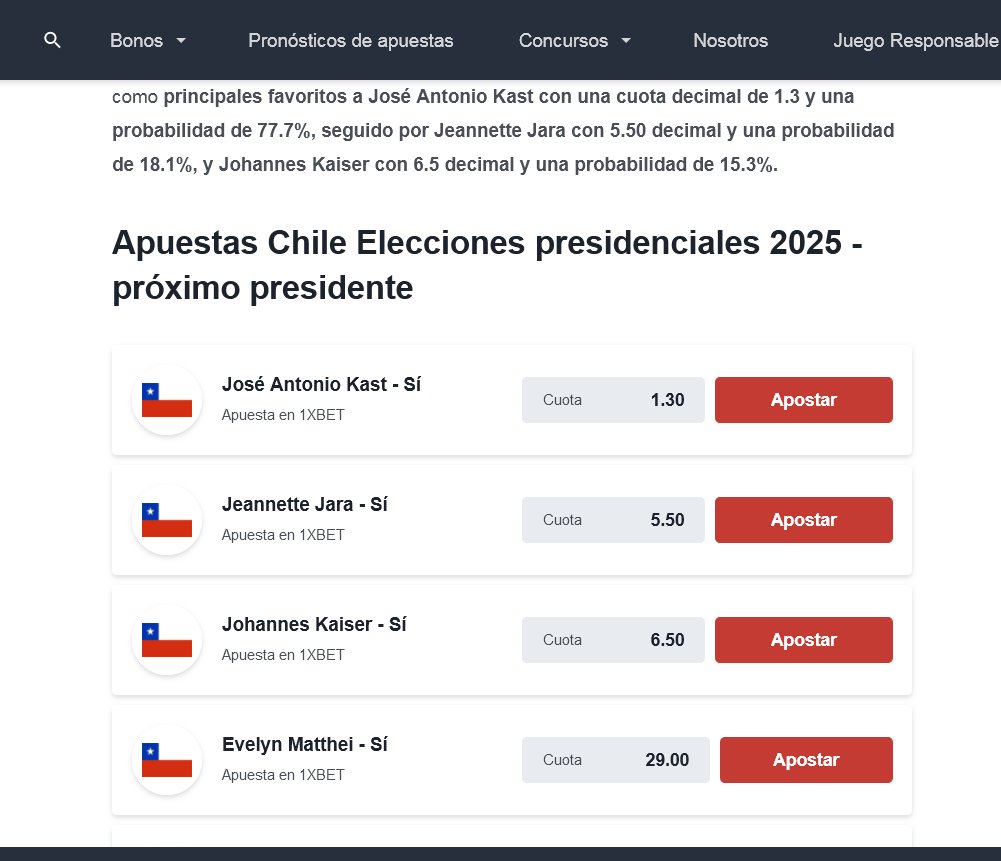Image resolution: width=1001 pixels, height=861 pixels.
Task: Click Chile flag beside Evelyn Matthei
Action: (x=166, y=760)
